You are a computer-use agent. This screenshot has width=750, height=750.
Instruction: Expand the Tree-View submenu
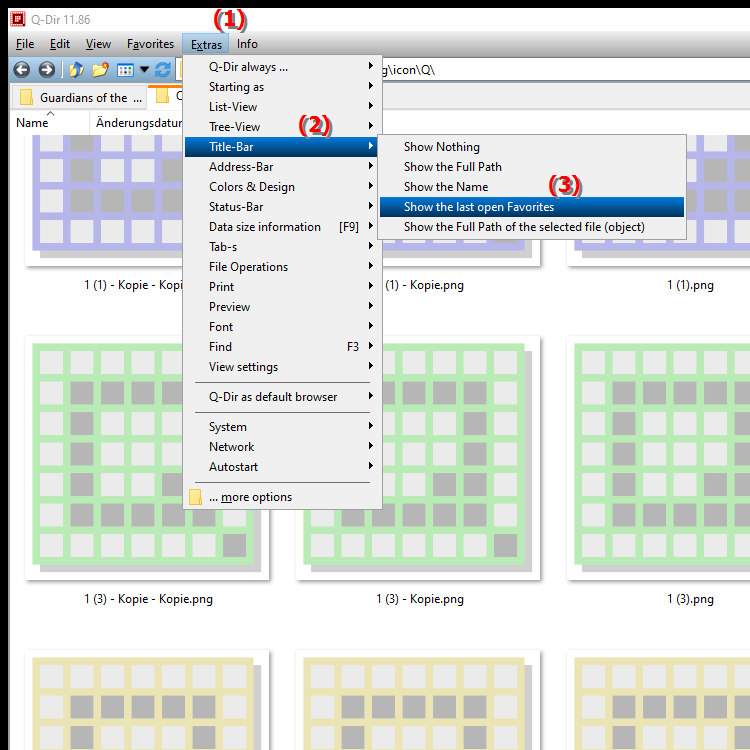tap(283, 127)
